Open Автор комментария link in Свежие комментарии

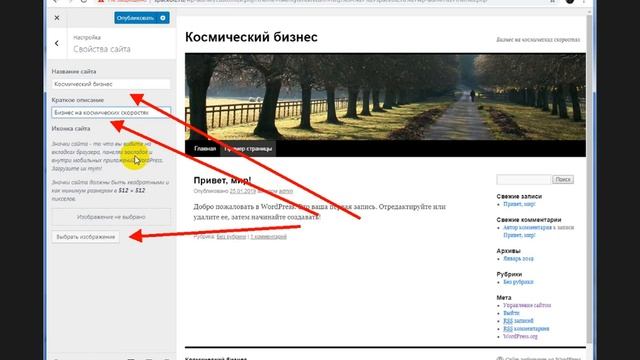pos(527,227)
